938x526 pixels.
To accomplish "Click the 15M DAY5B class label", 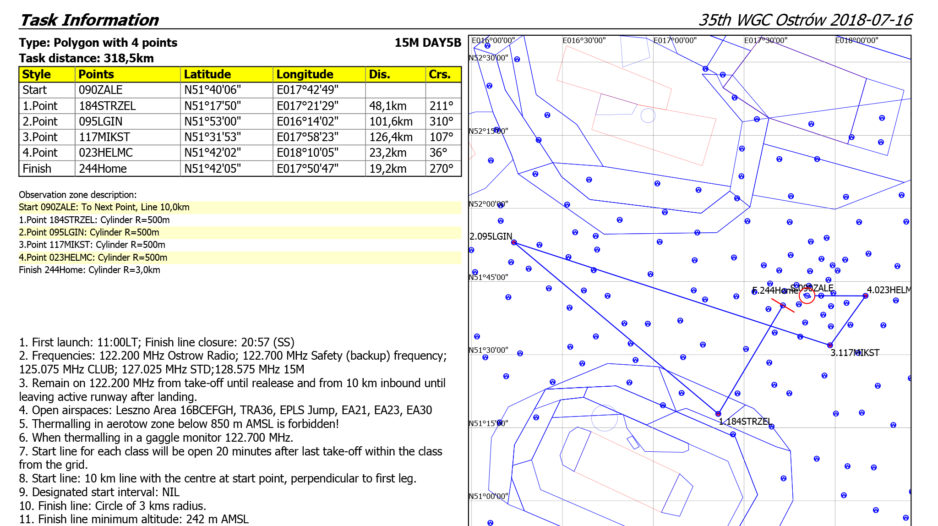I will (x=428, y=44).
